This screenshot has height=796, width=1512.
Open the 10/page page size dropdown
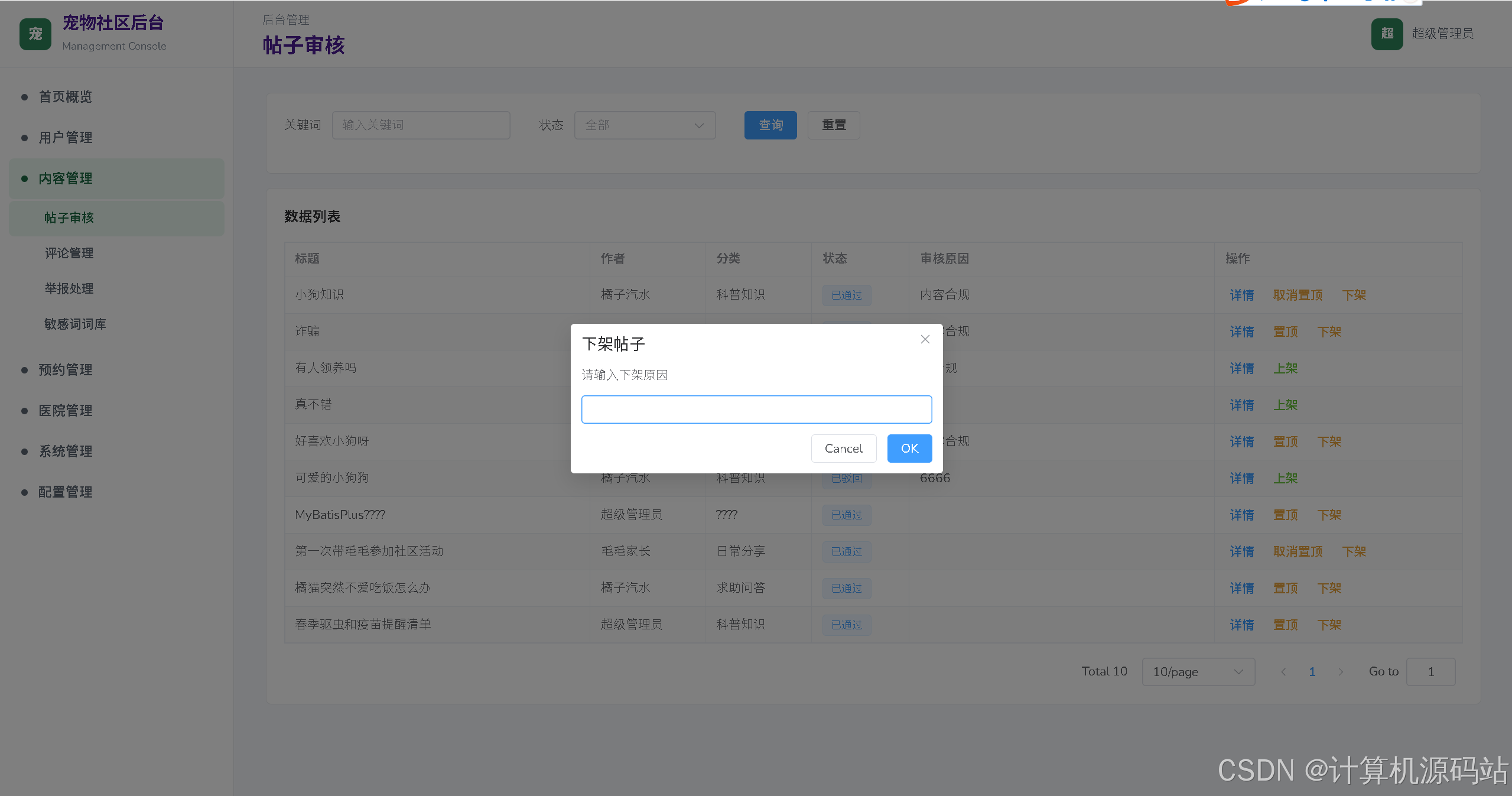[x=1198, y=672]
